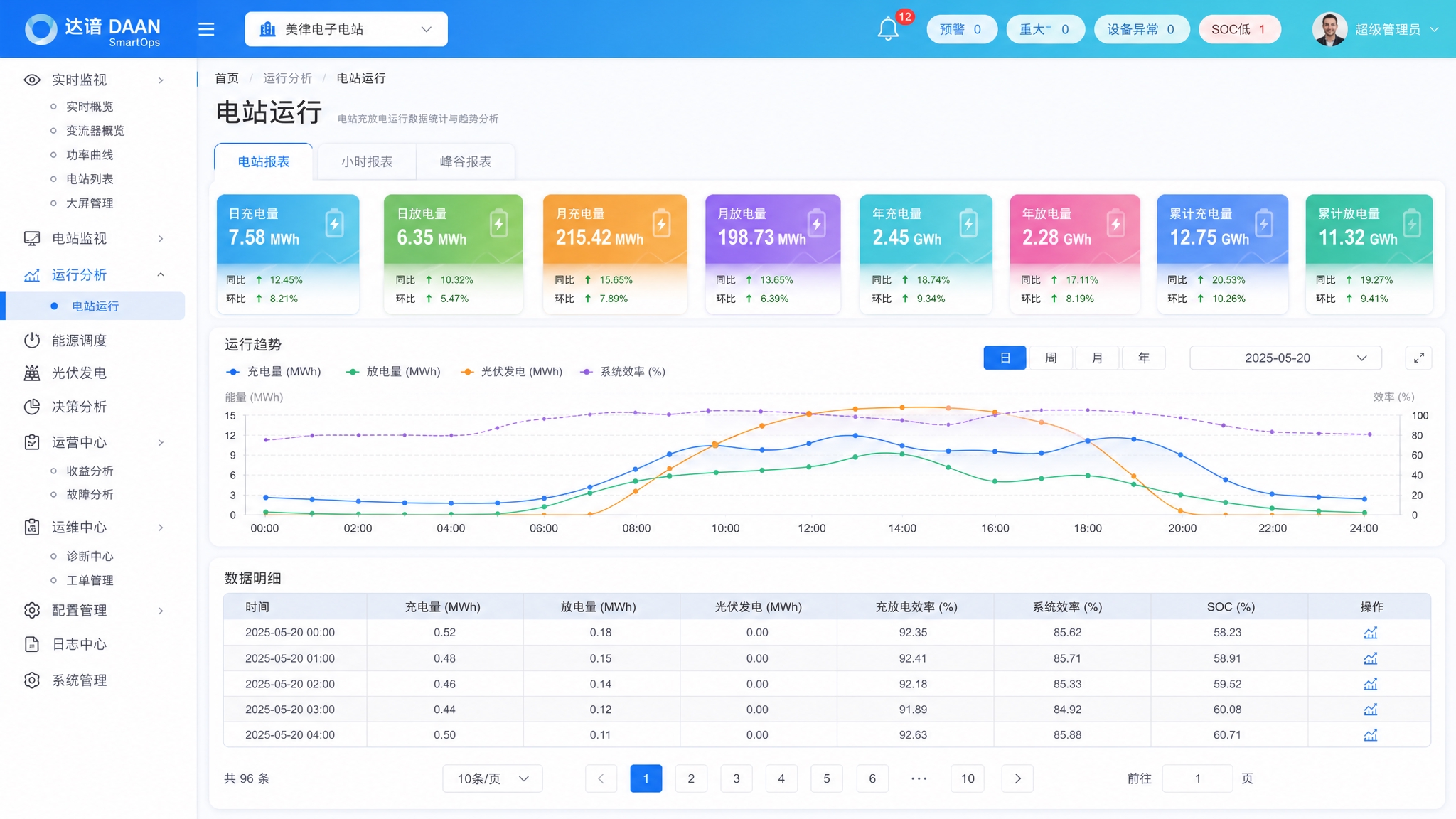Switch to the 小时报表 tab
1456x819 pixels.
click(367, 162)
